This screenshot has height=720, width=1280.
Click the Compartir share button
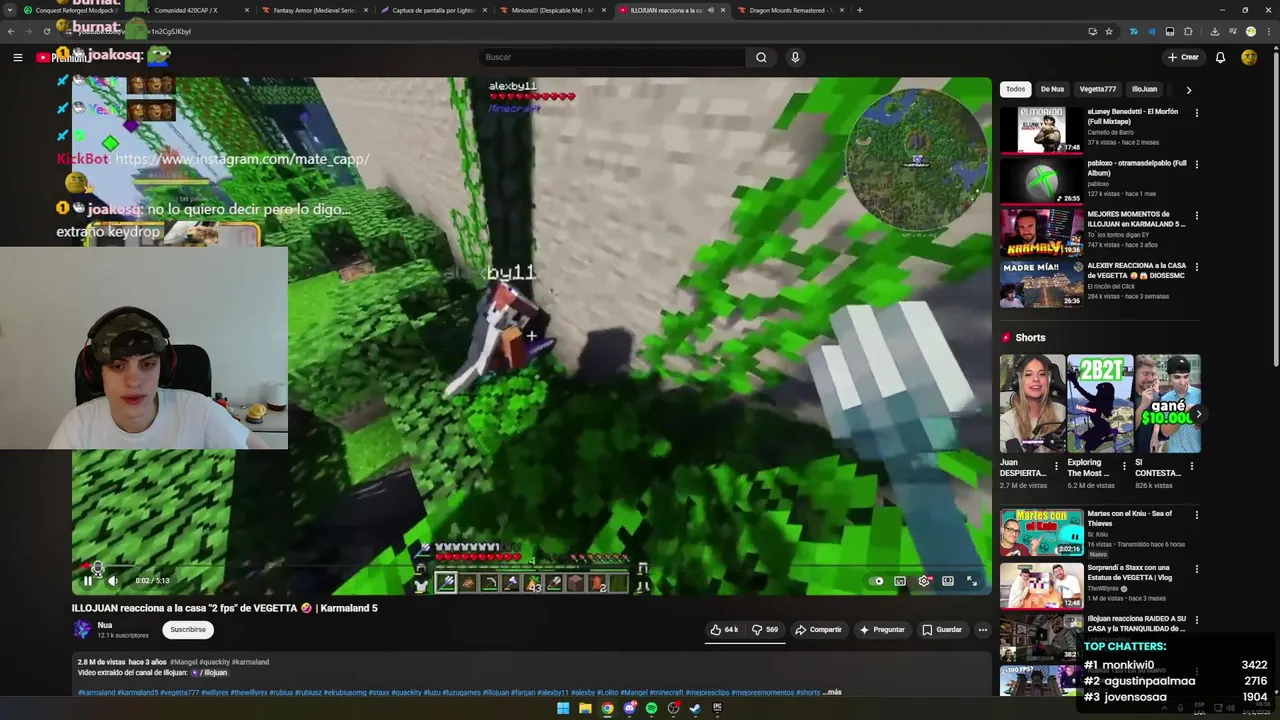[818, 630]
